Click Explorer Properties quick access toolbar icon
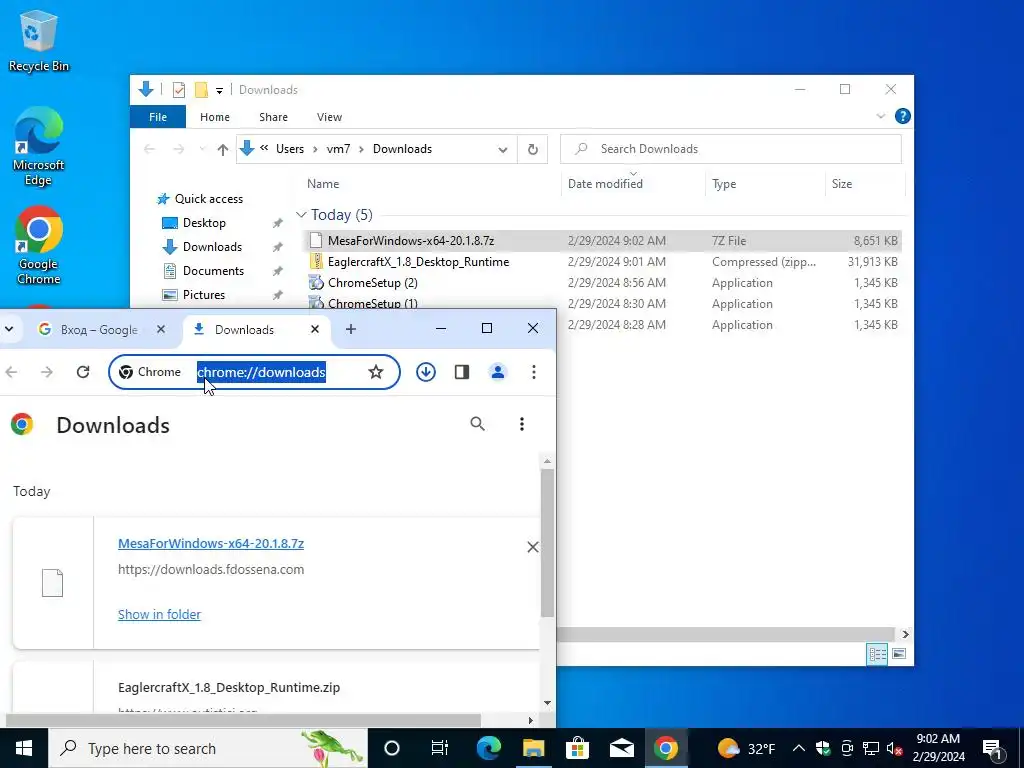This screenshot has width=1024, height=768. (x=178, y=90)
